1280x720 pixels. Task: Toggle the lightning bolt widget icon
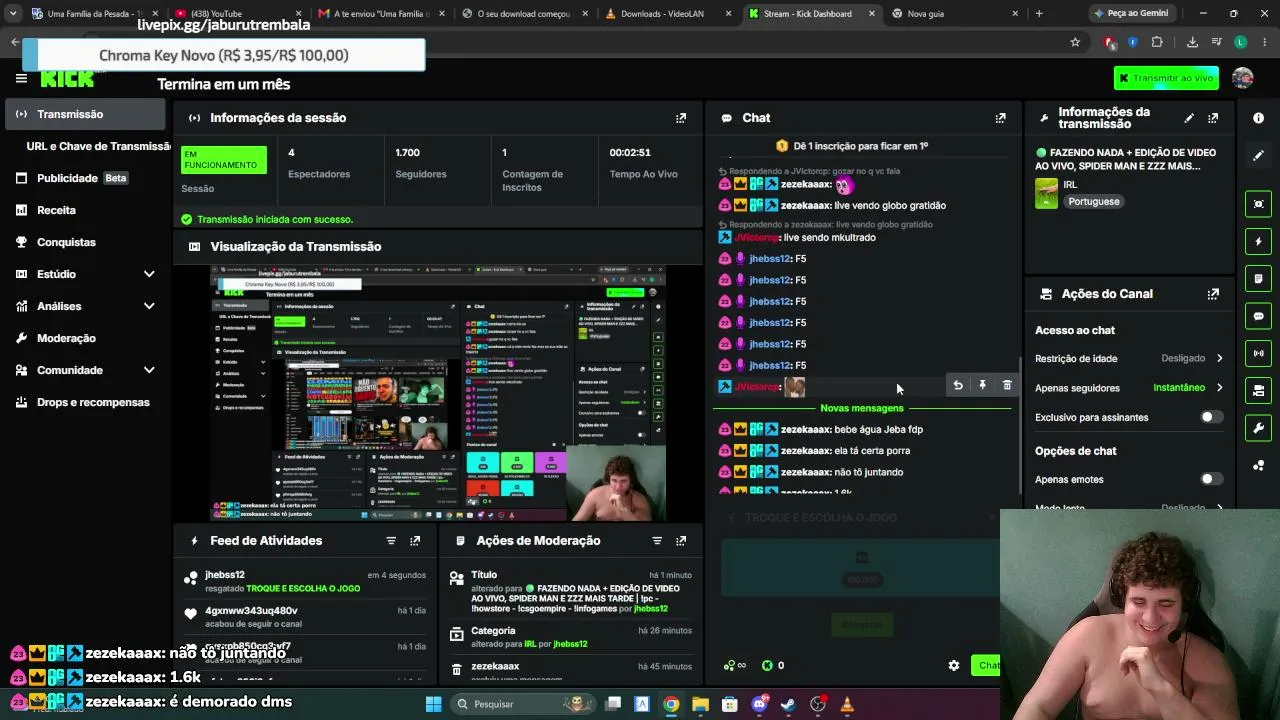1258,241
